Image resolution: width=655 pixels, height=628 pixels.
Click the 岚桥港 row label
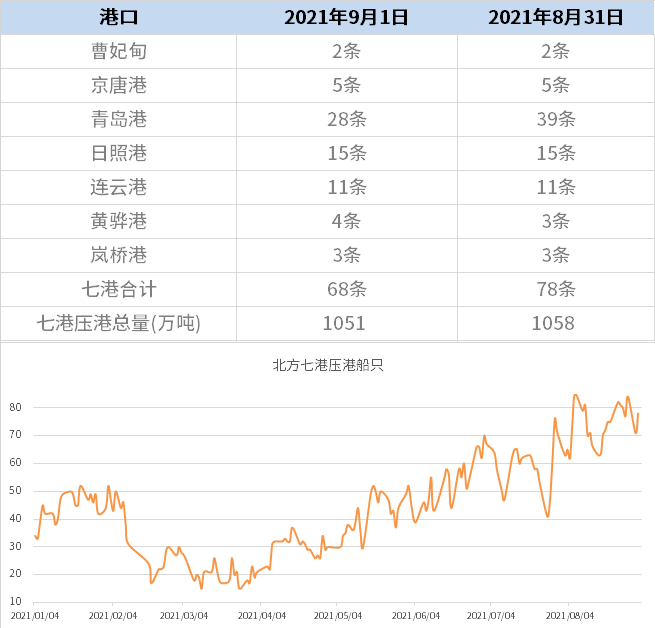click(118, 255)
